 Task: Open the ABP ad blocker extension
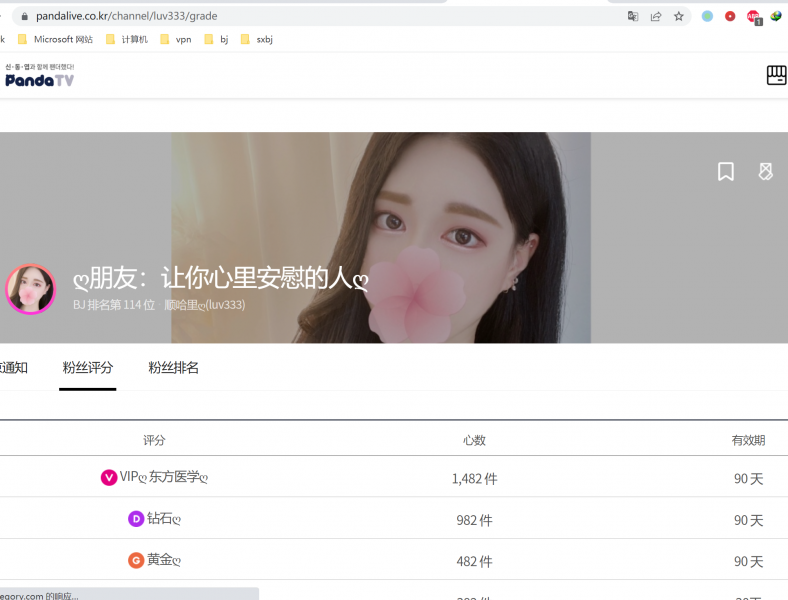(x=753, y=16)
